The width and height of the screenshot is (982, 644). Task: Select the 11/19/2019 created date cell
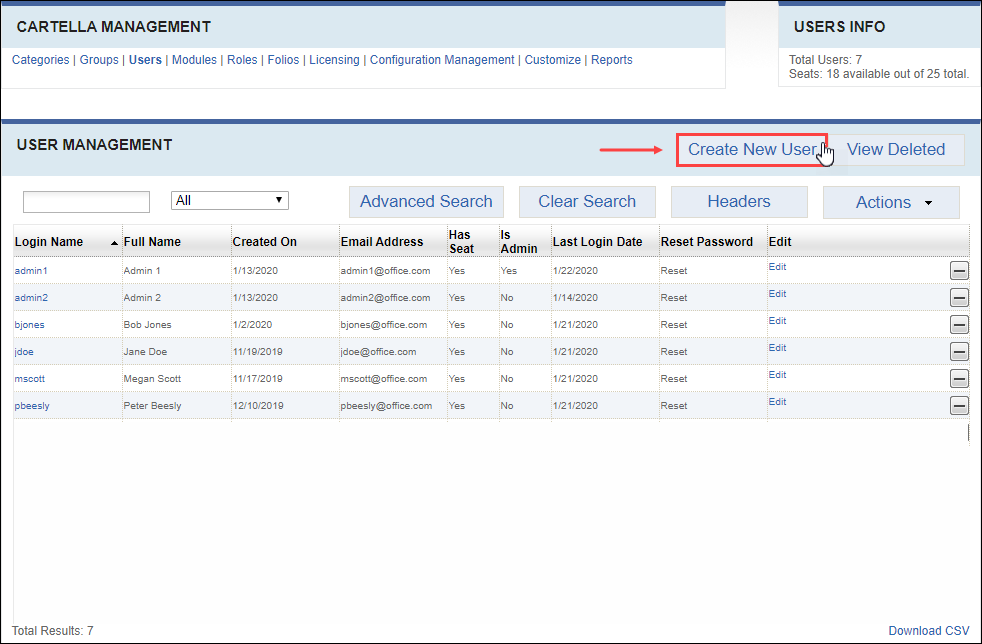click(x=257, y=351)
